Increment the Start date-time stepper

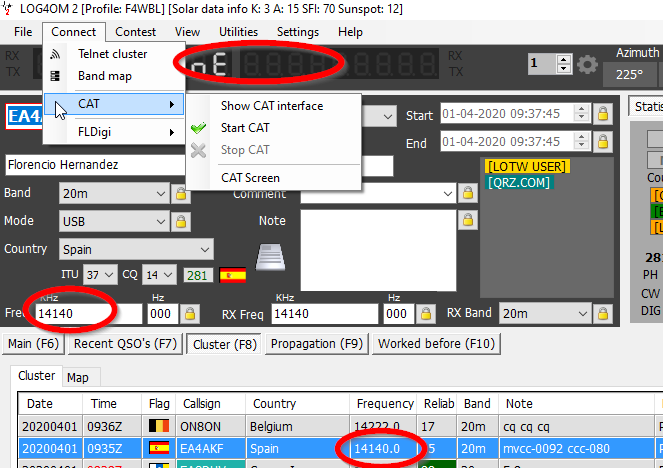(581, 109)
